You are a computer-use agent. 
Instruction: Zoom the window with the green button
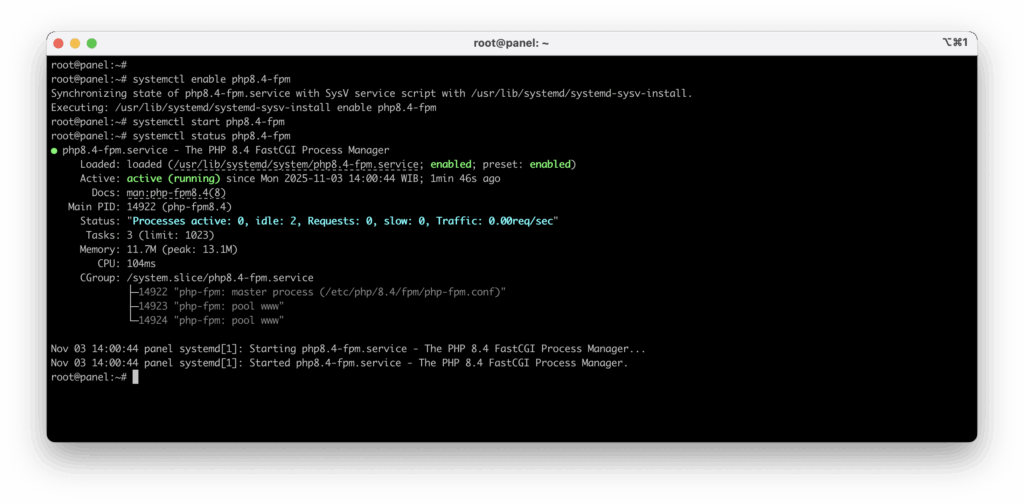[x=92, y=43]
